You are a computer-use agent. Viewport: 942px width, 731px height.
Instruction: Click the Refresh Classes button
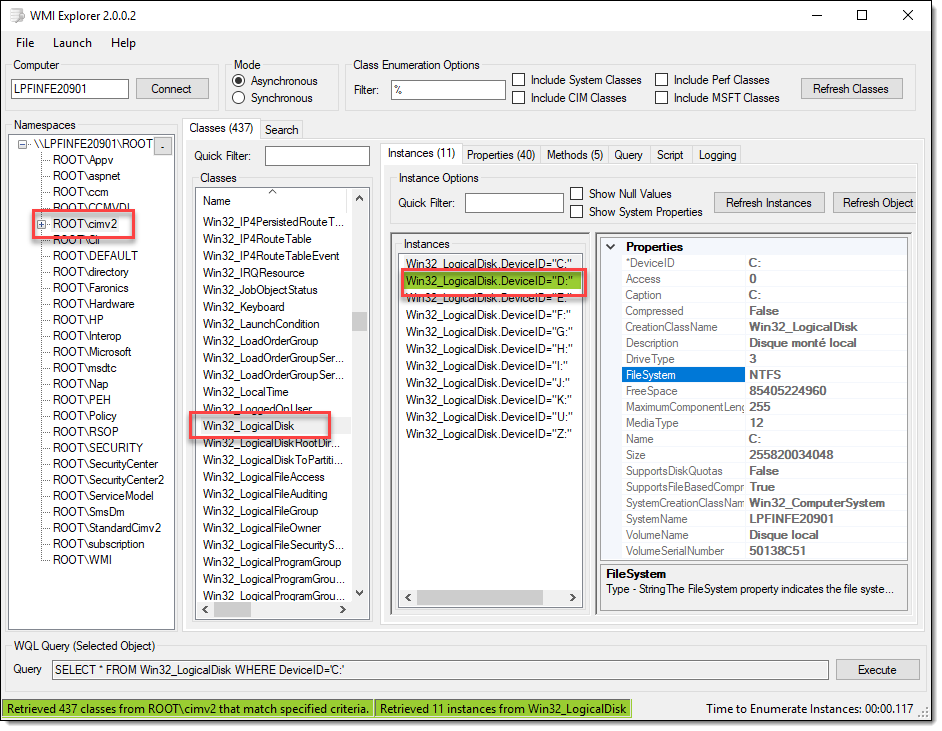click(x=851, y=89)
